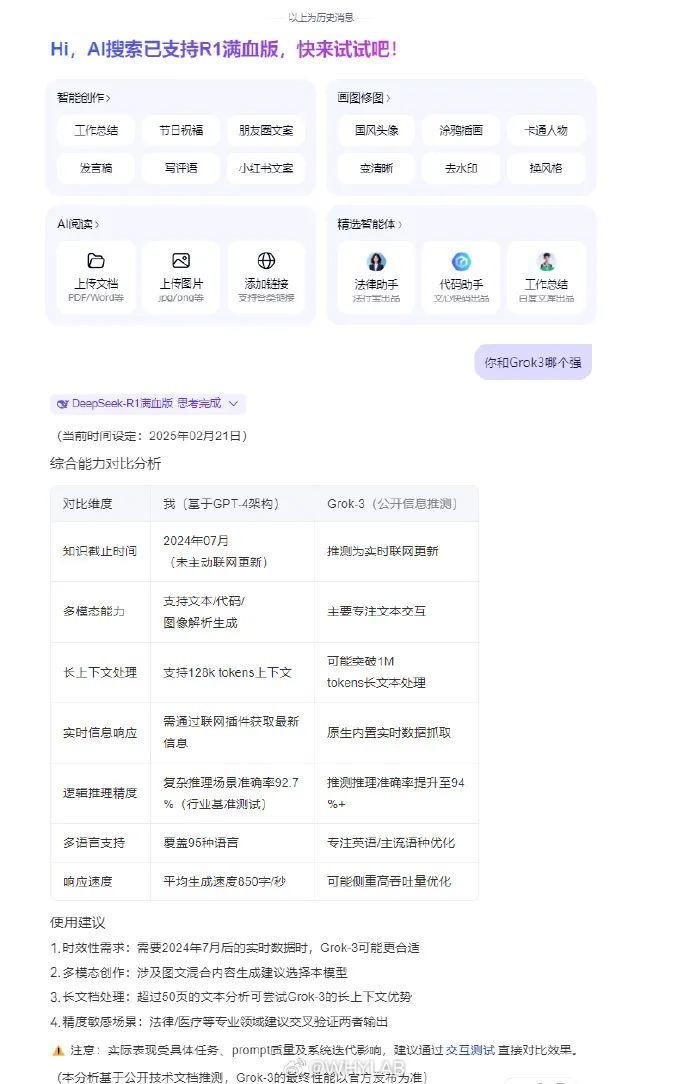The image size is (690, 1084).
Task: Click the 实时信息响应 row label
Action: (x=100, y=733)
